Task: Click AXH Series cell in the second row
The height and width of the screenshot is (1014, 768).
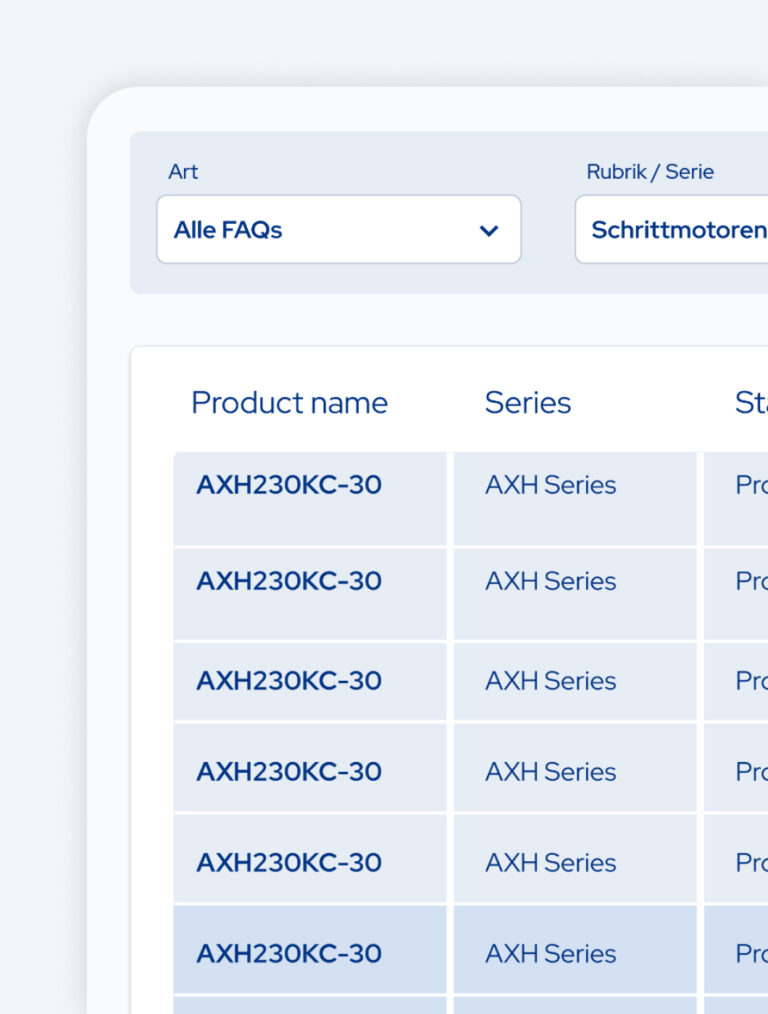Action: 575,594
